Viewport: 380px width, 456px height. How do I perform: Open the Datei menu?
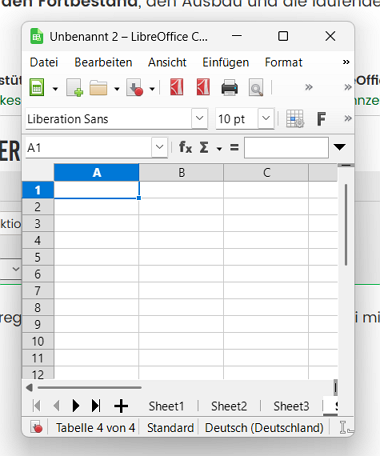[x=44, y=62]
